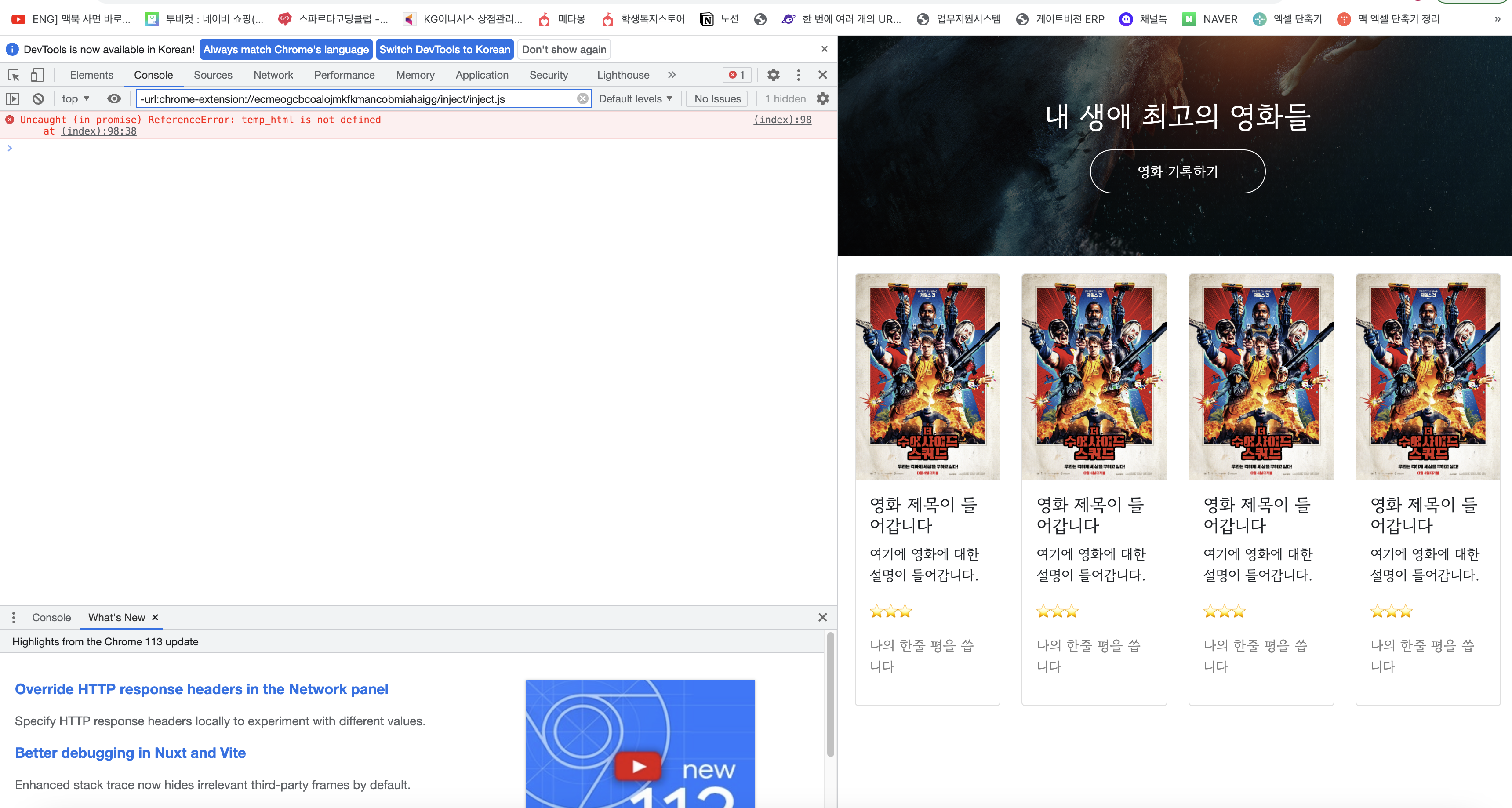Show the console sidebar
This screenshot has height=808, width=1512.
coord(13,98)
